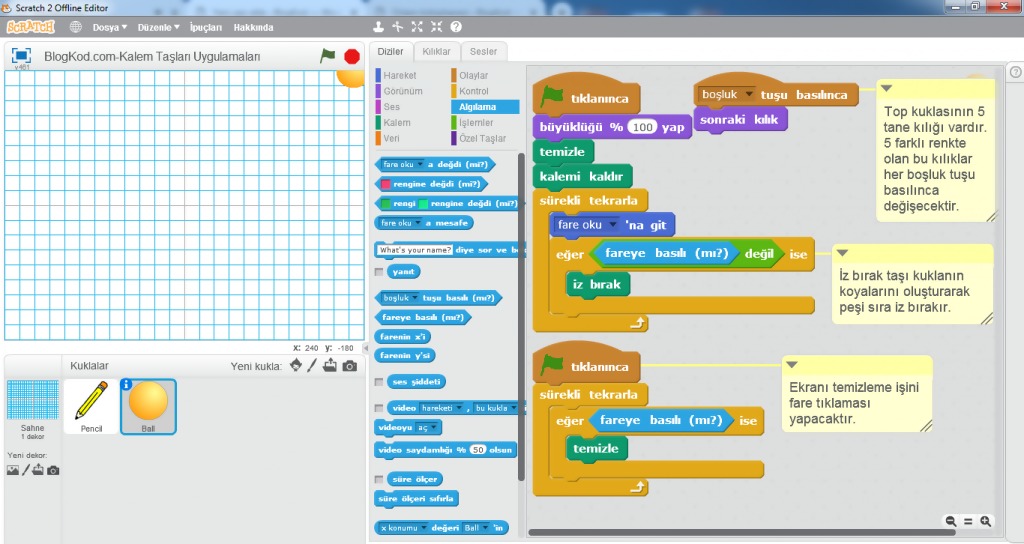Image resolution: width=1024 pixels, height=544 pixels.
Task: Switch to Sesler tab
Action: tap(483, 52)
